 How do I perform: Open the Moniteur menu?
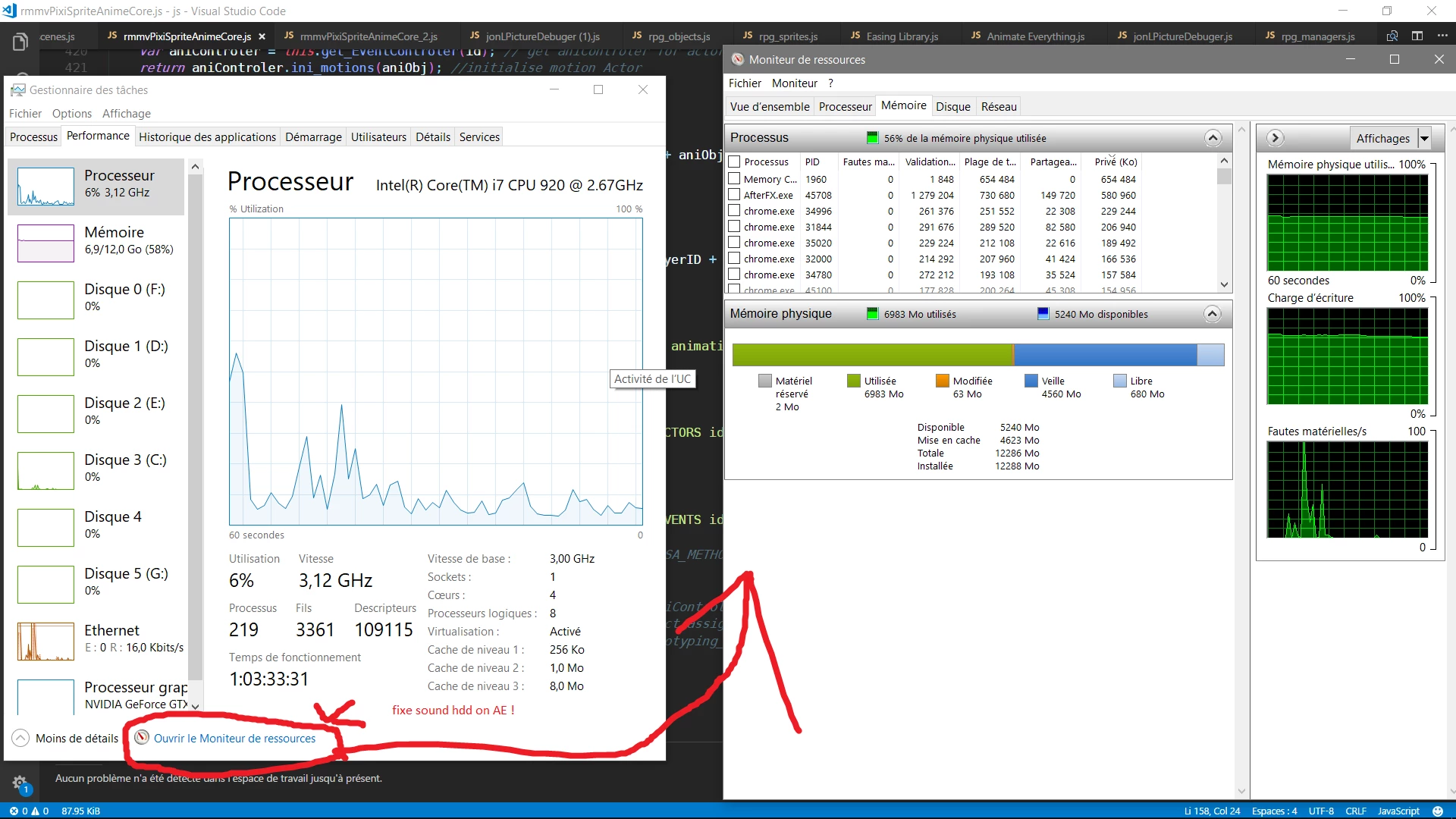794,83
